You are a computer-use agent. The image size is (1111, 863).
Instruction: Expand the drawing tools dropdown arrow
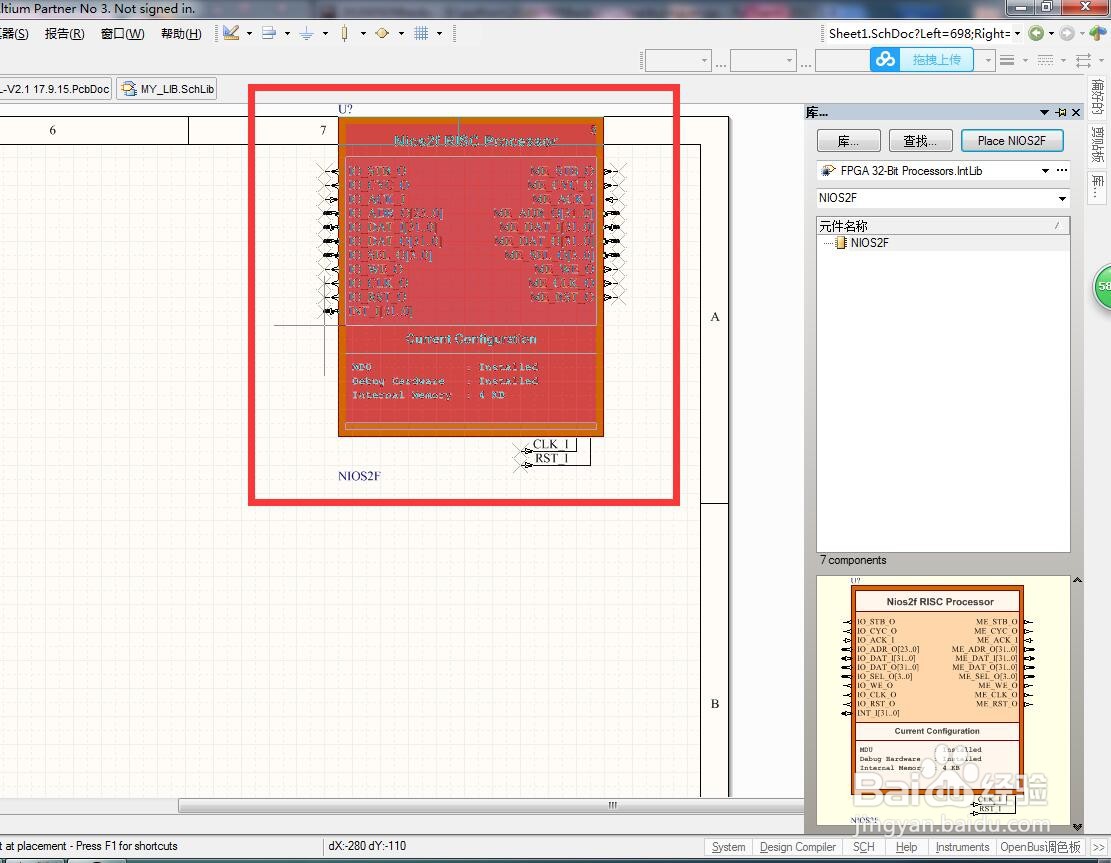point(249,33)
